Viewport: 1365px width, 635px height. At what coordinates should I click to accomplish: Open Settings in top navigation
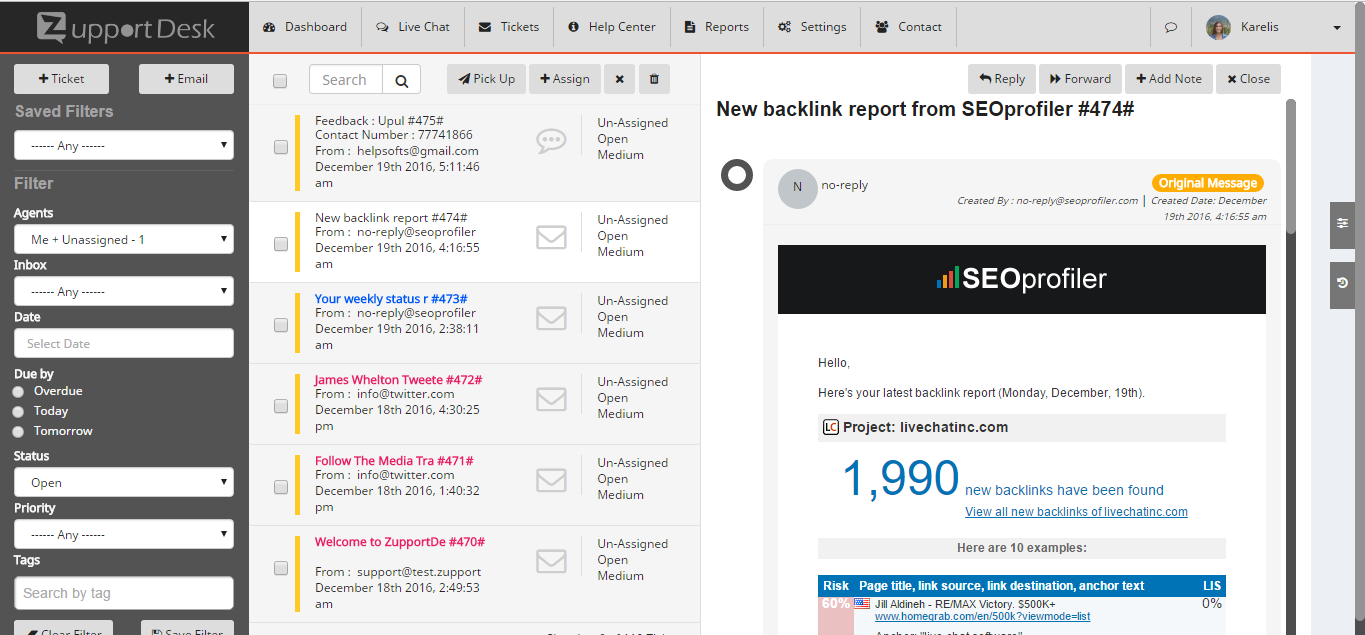pyautogui.click(x=812, y=27)
